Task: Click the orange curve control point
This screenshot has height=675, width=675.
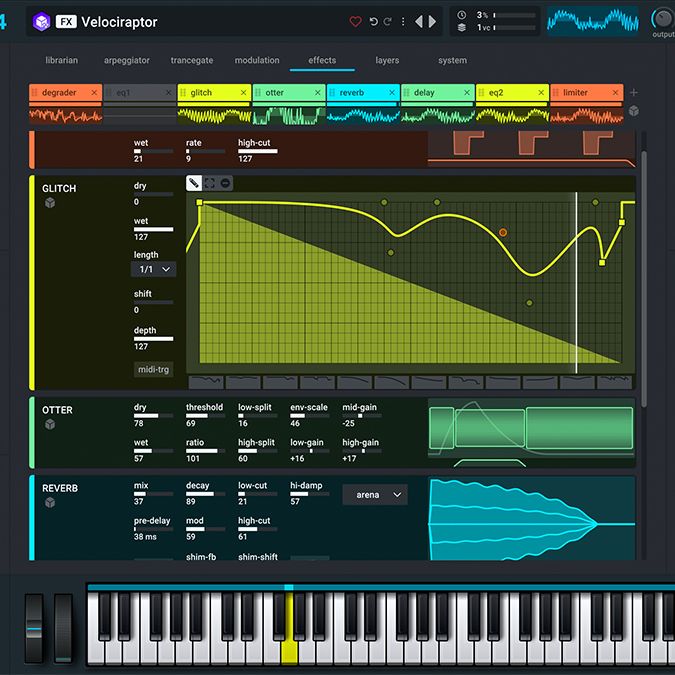Action: [503, 232]
